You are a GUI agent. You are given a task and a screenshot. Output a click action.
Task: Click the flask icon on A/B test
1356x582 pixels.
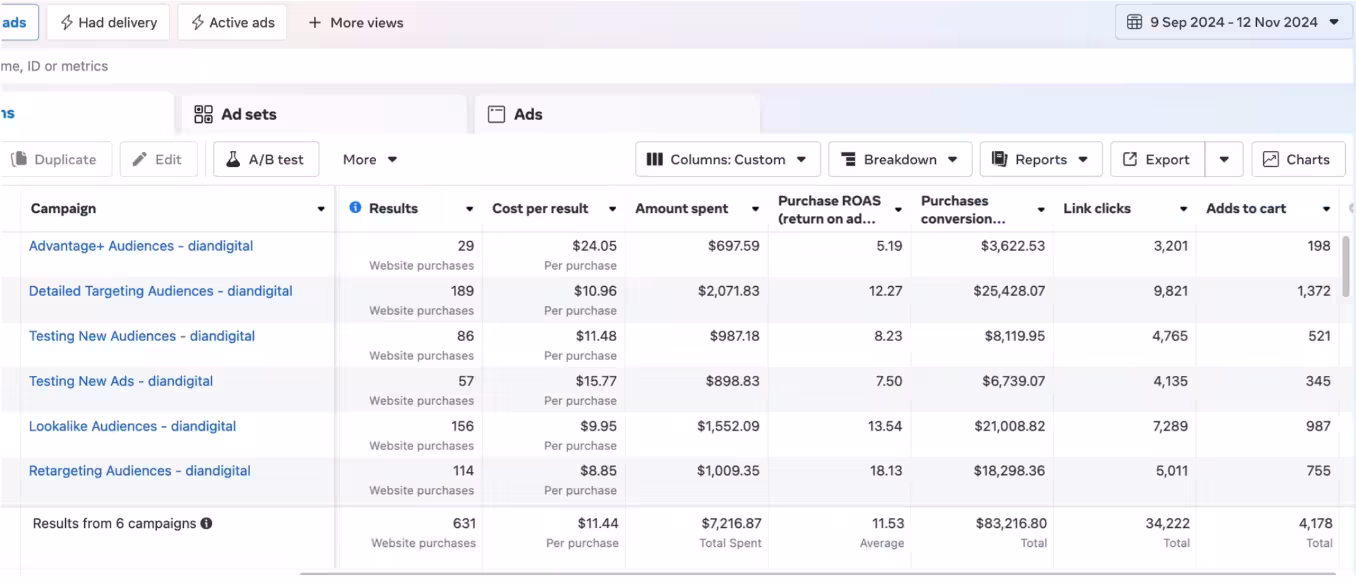coord(233,159)
